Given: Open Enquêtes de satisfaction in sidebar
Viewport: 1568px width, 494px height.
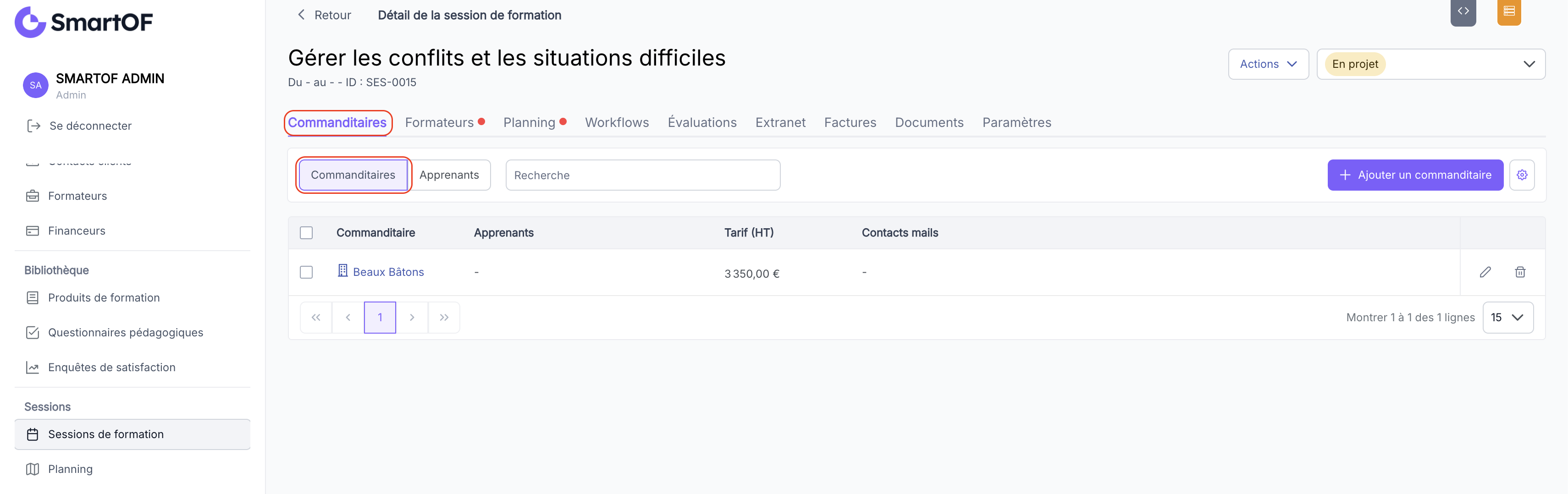Looking at the screenshot, I should [111, 368].
